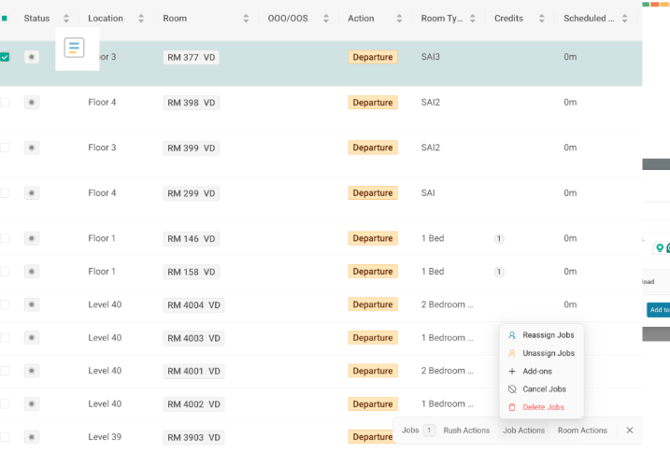Sort by the Scheduled column
The height and width of the screenshot is (452, 670).
coord(624,18)
